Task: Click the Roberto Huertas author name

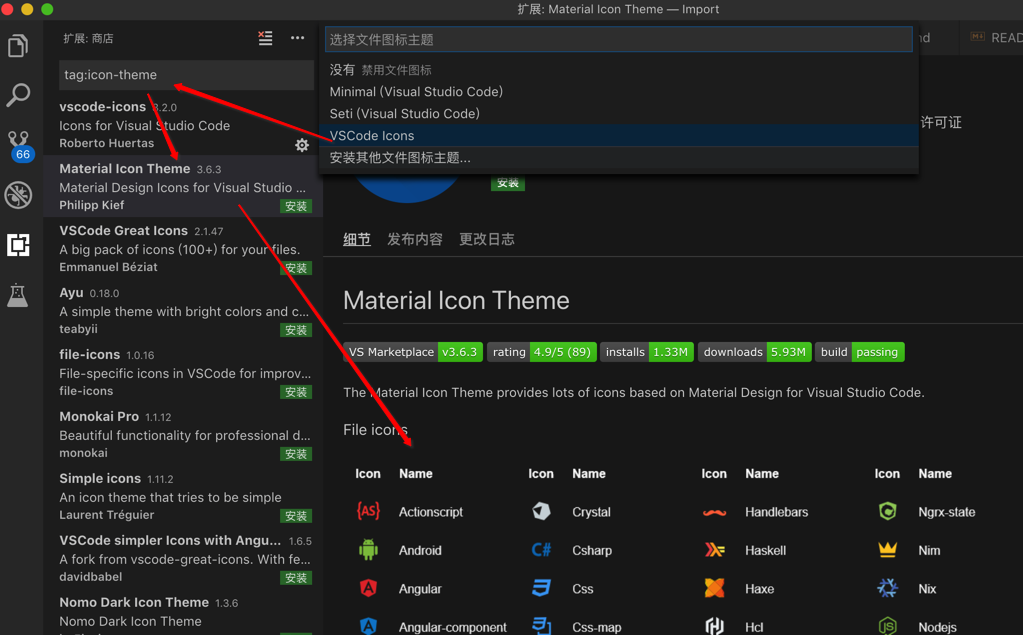Action: pos(107,143)
